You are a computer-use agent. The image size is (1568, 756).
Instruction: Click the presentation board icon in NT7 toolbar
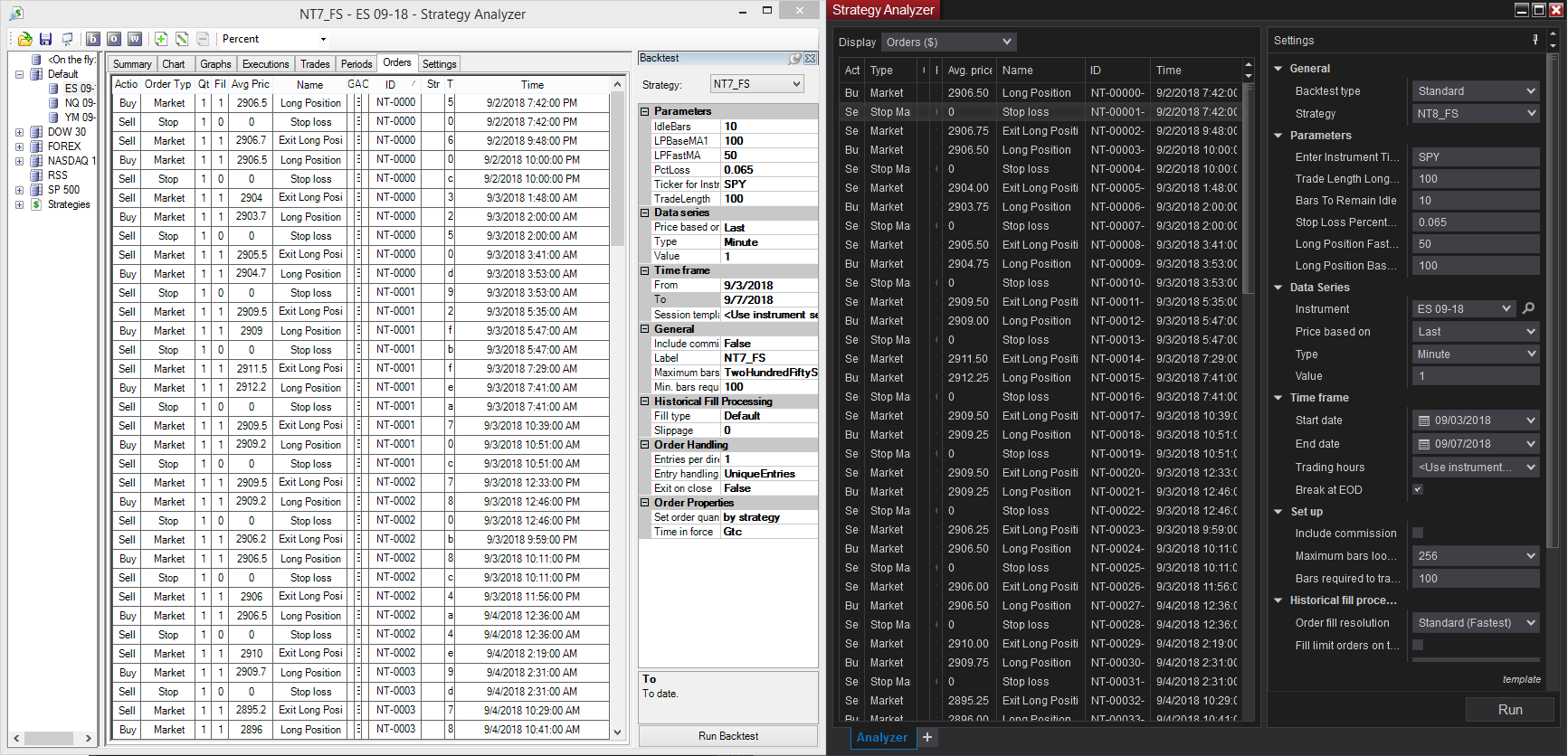67,39
